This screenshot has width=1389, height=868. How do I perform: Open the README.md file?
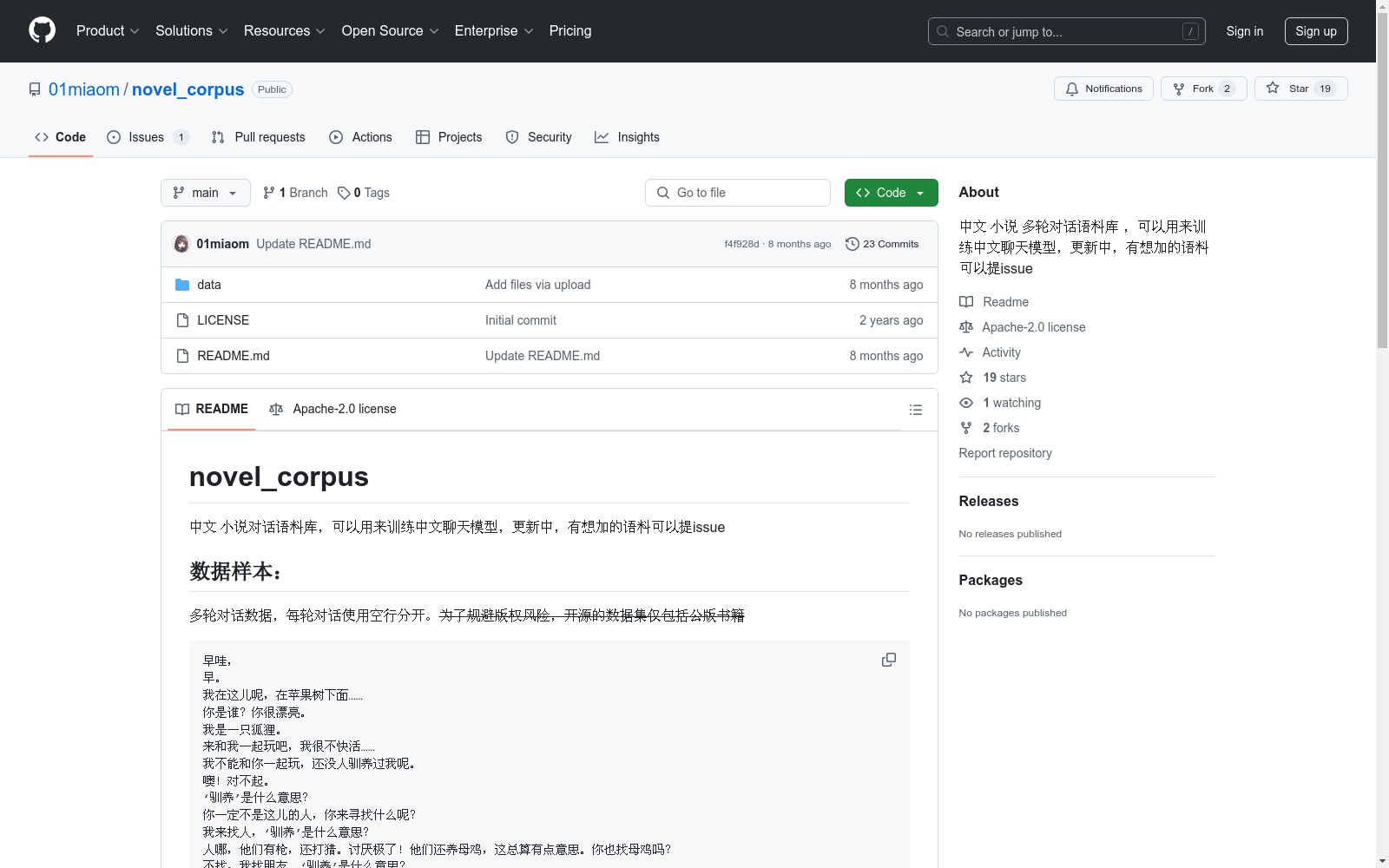tap(234, 356)
